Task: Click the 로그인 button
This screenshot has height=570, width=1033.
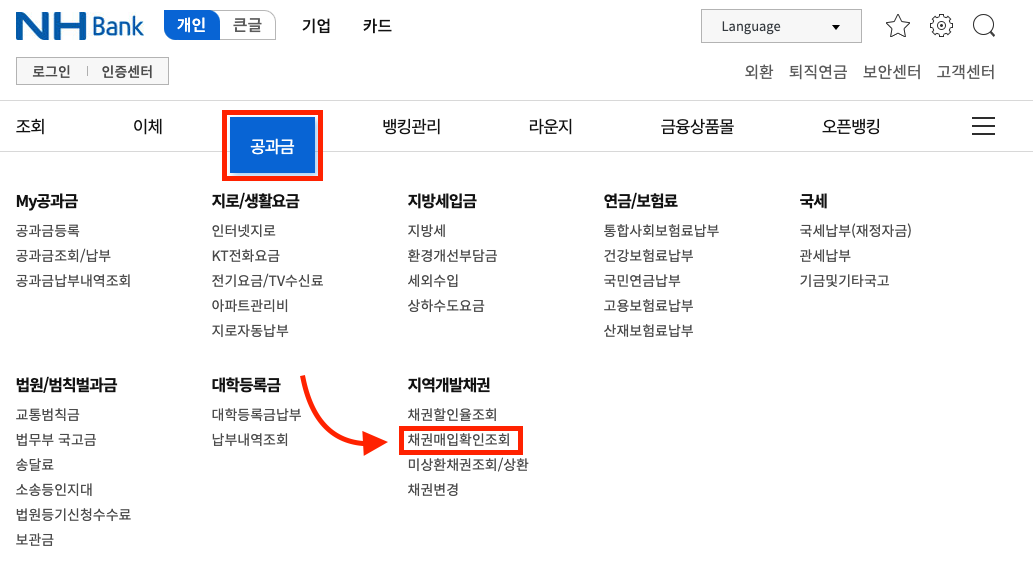Action: [51, 71]
